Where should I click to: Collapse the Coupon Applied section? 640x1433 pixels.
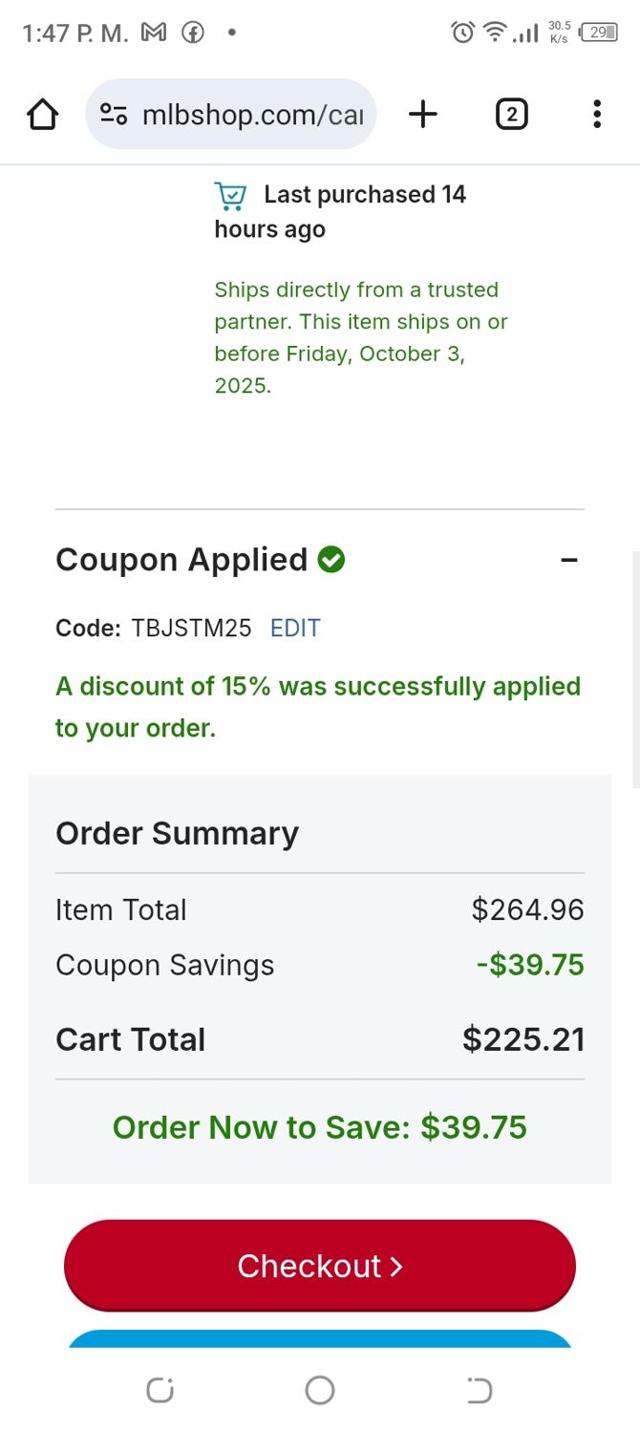tap(569, 560)
